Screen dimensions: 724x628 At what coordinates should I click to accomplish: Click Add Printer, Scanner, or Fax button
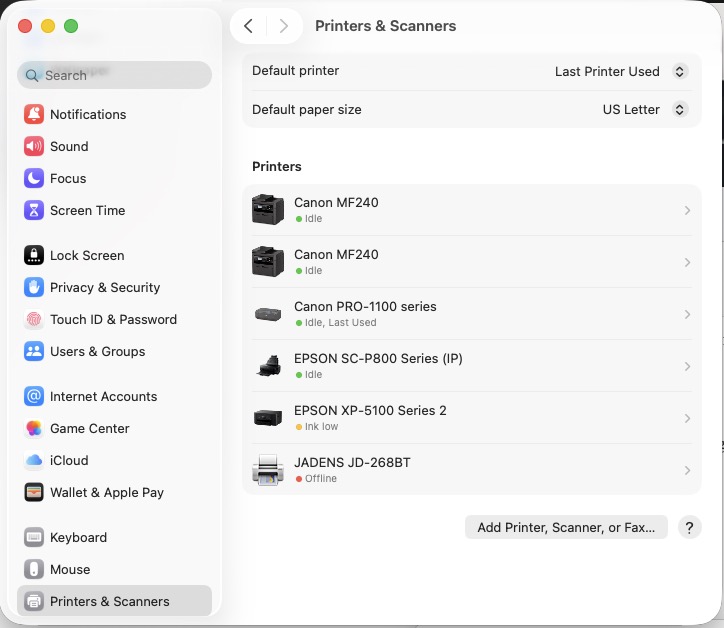pos(566,527)
